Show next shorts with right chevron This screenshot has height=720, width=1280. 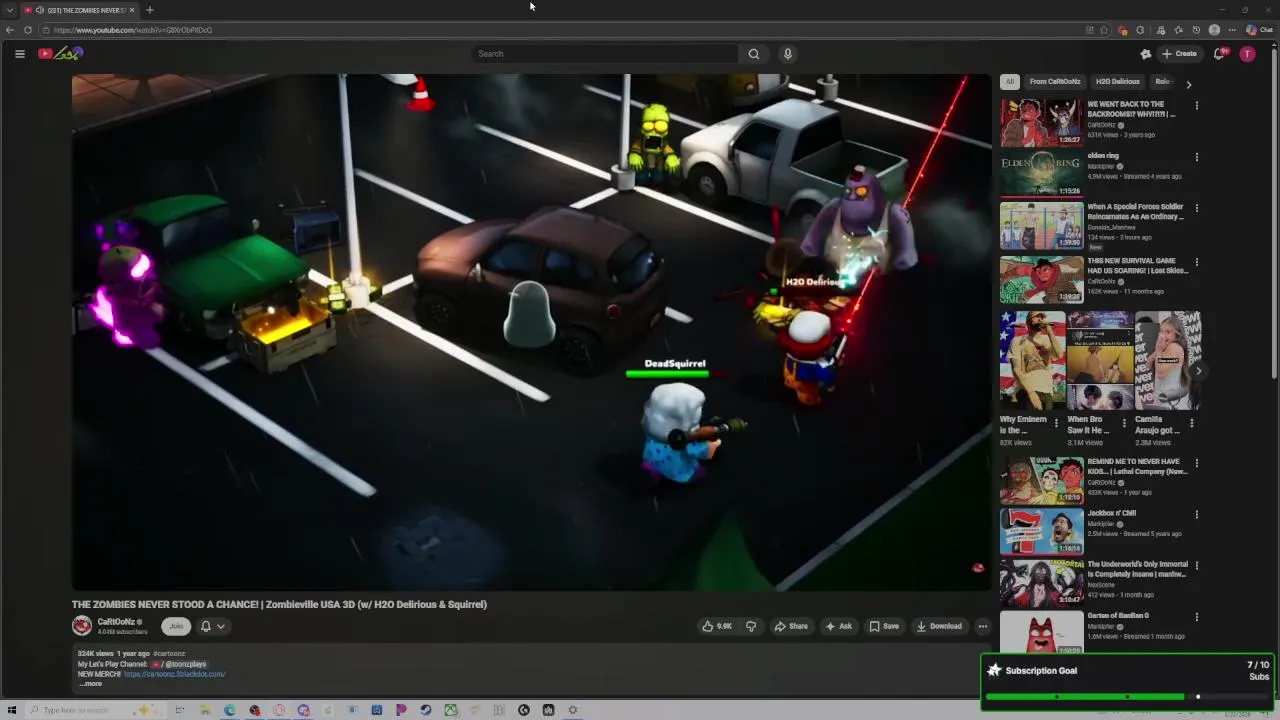[1198, 371]
